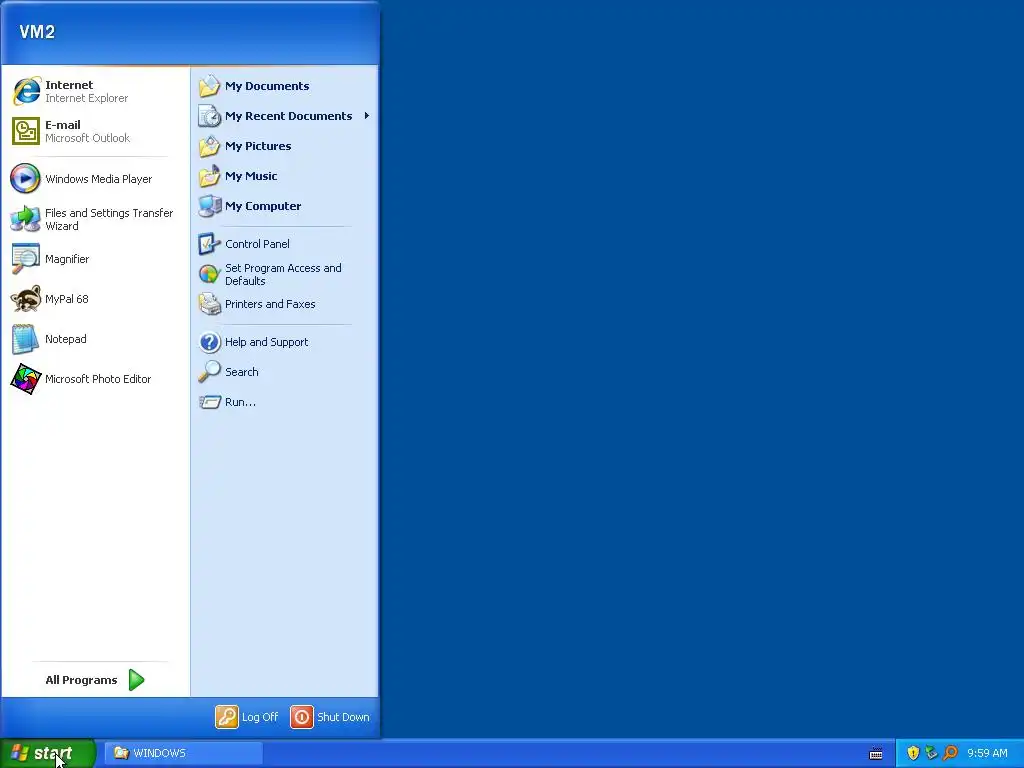The image size is (1024, 768).
Task: Click the Log Off key icon
Action: [227, 716]
